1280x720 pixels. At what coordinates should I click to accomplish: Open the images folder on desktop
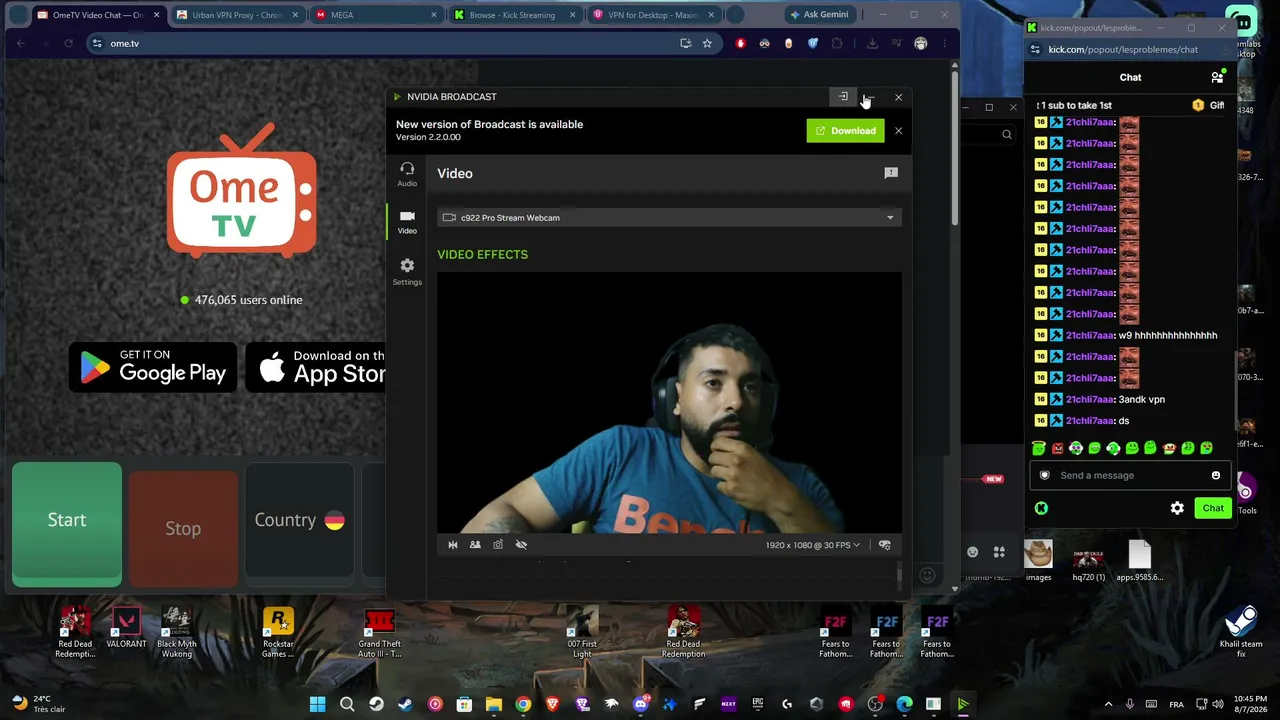(x=1039, y=561)
